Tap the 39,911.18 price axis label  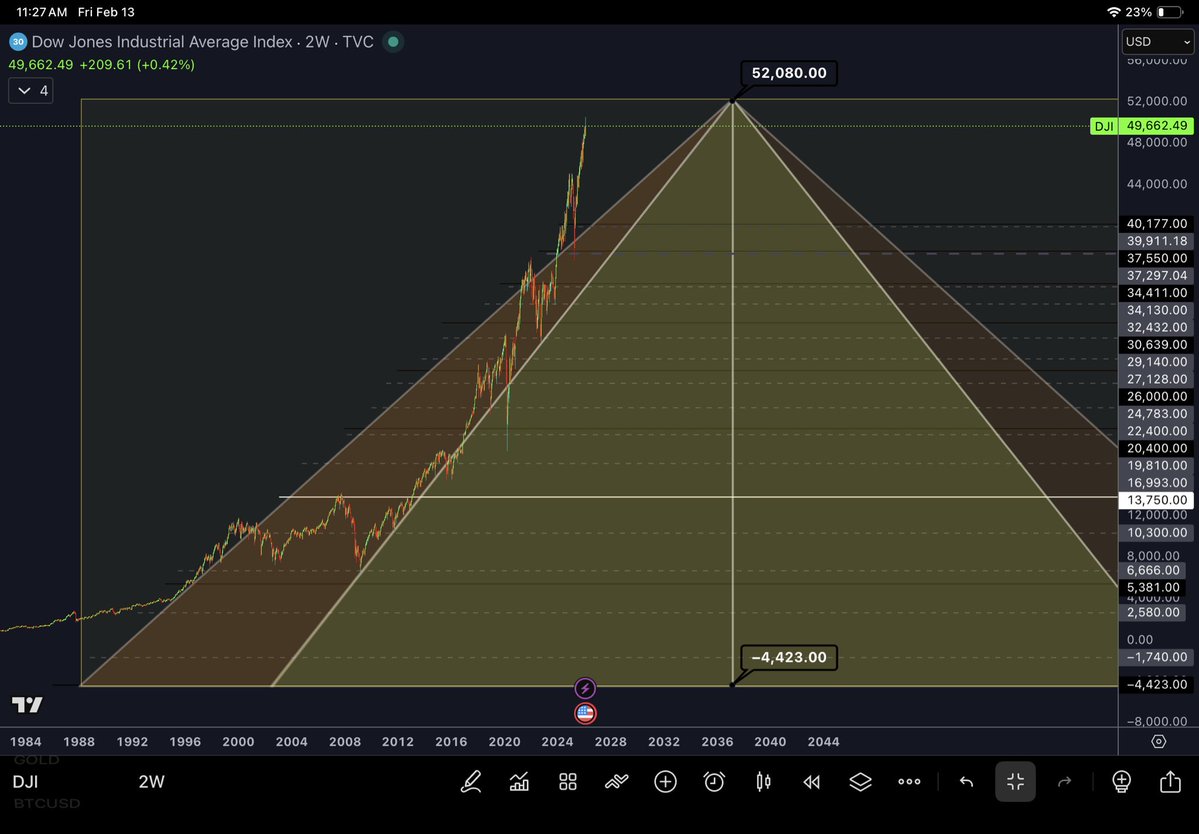coord(1156,241)
